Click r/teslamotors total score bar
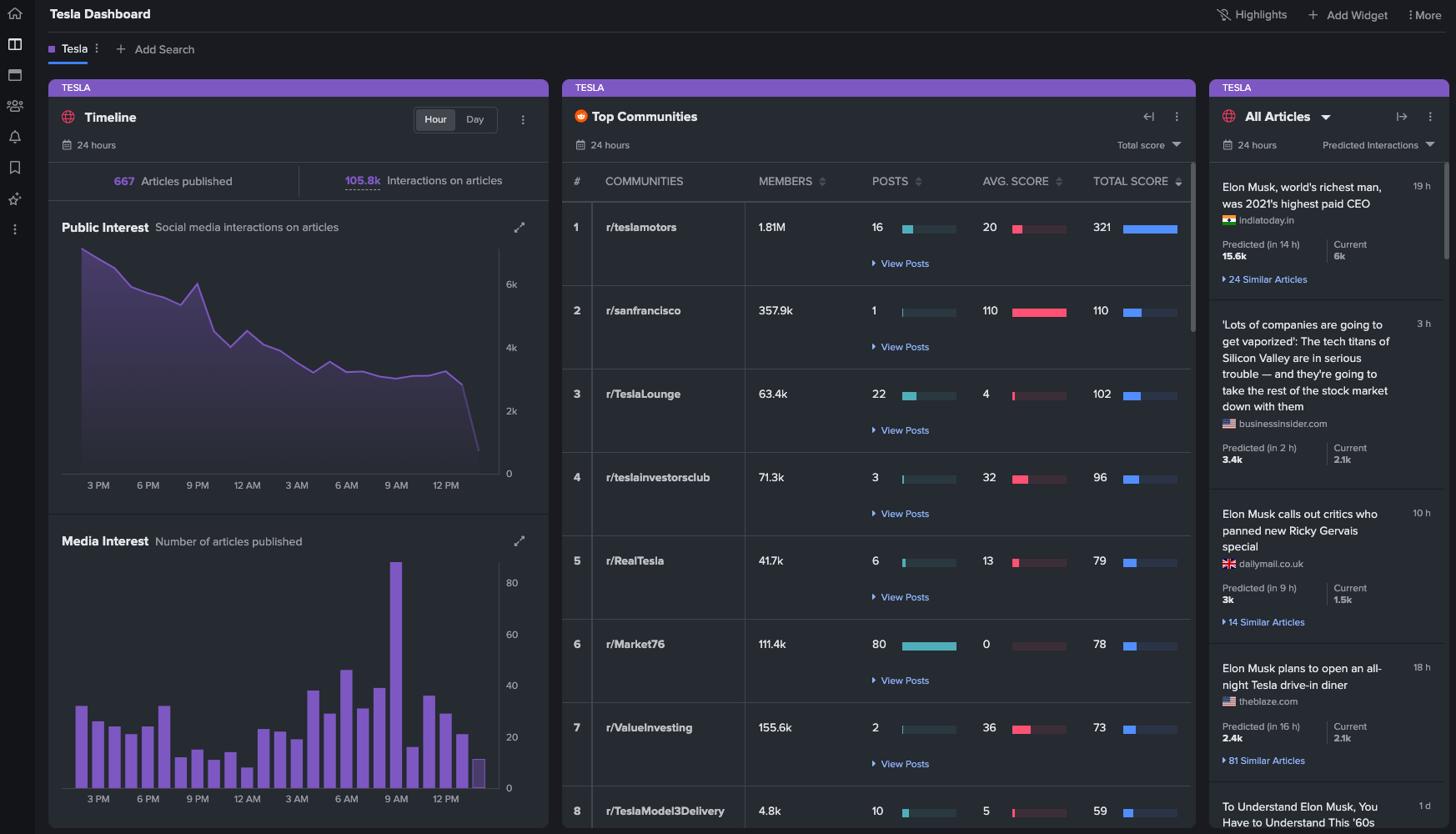This screenshot has height=834, width=1456. [1150, 229]
